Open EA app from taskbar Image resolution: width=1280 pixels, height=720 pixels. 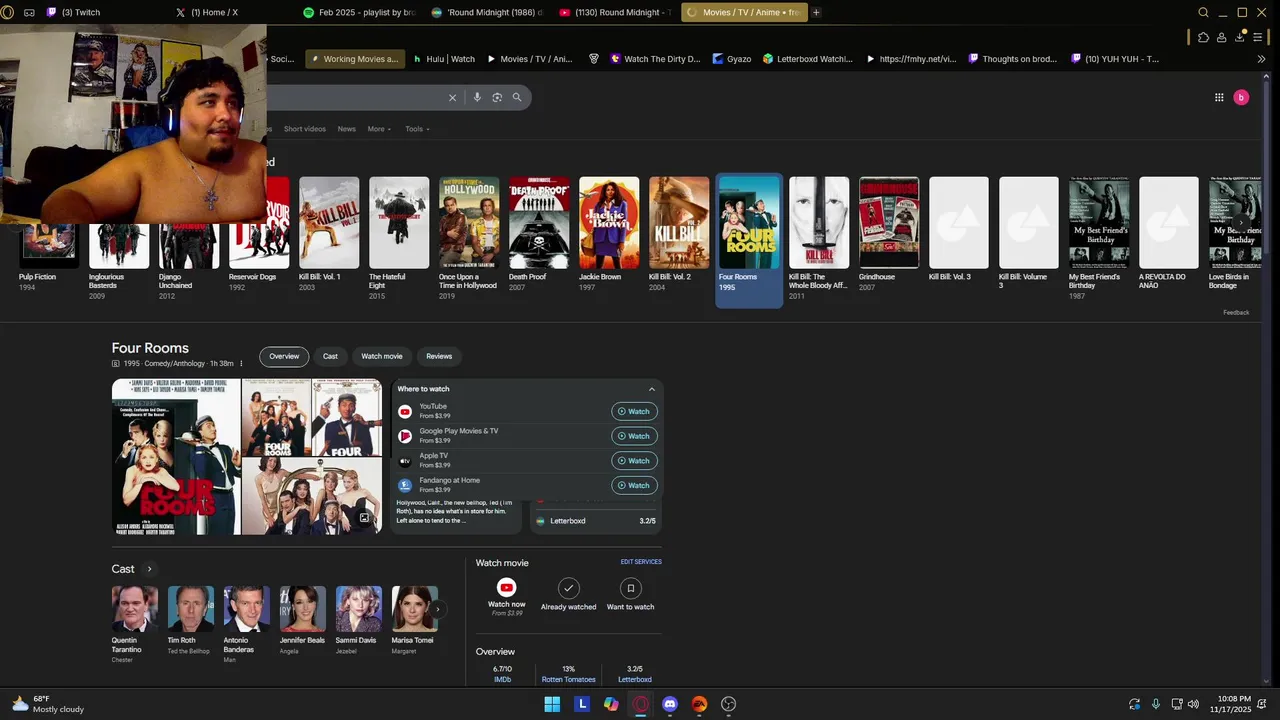click(x=699, y=704)
